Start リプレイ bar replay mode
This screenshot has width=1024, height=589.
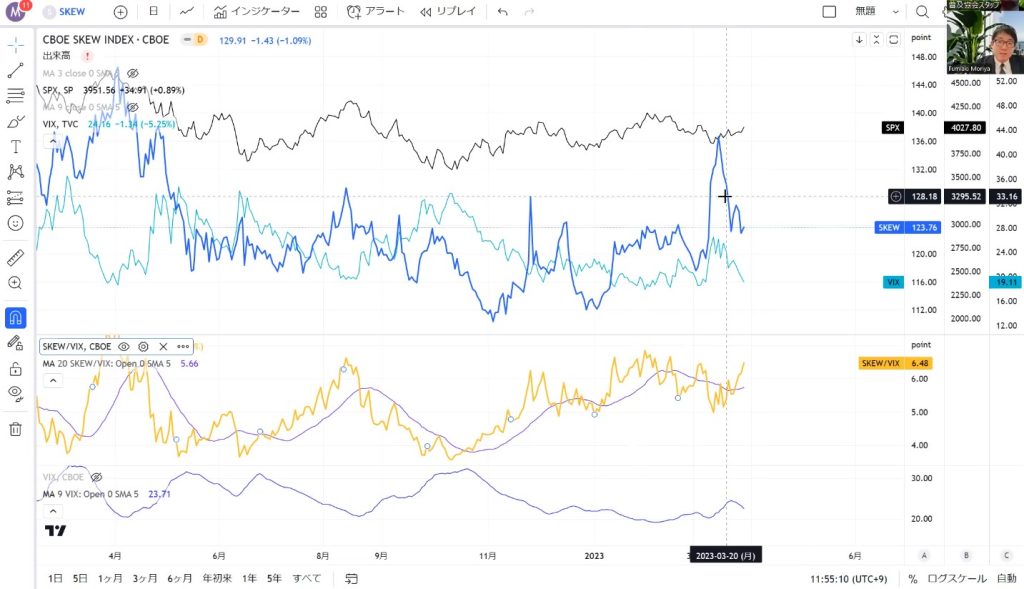point(448,12)
